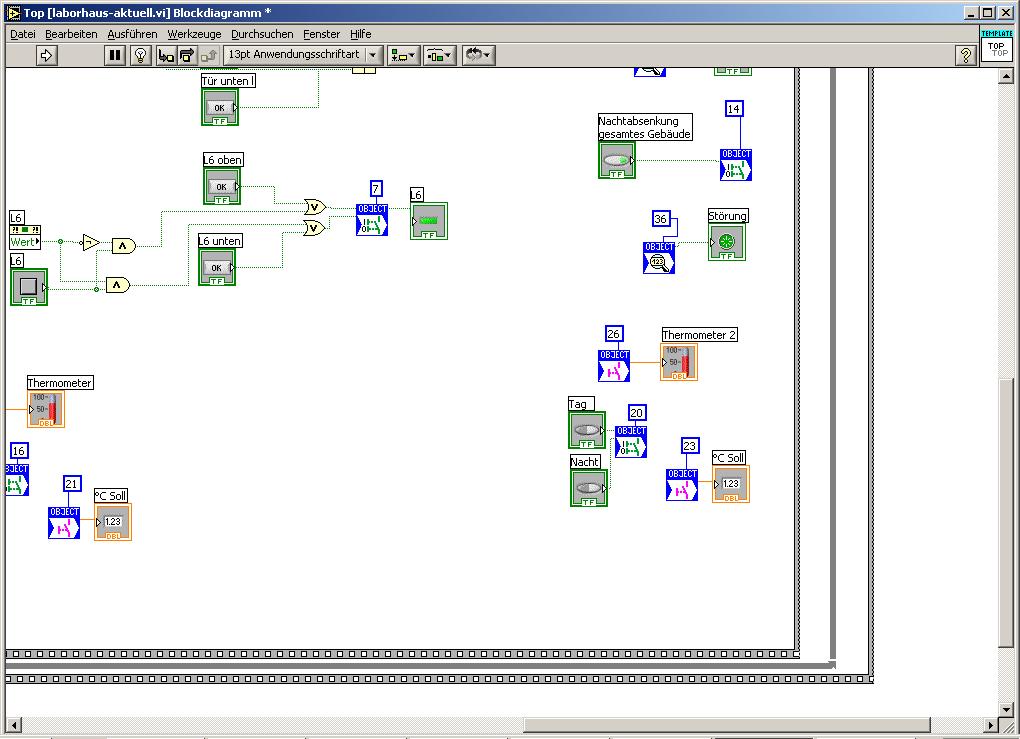Click the horizontal scrollbar right arrow
Screen dimensions: 1020x739
[x=990, y=725]
